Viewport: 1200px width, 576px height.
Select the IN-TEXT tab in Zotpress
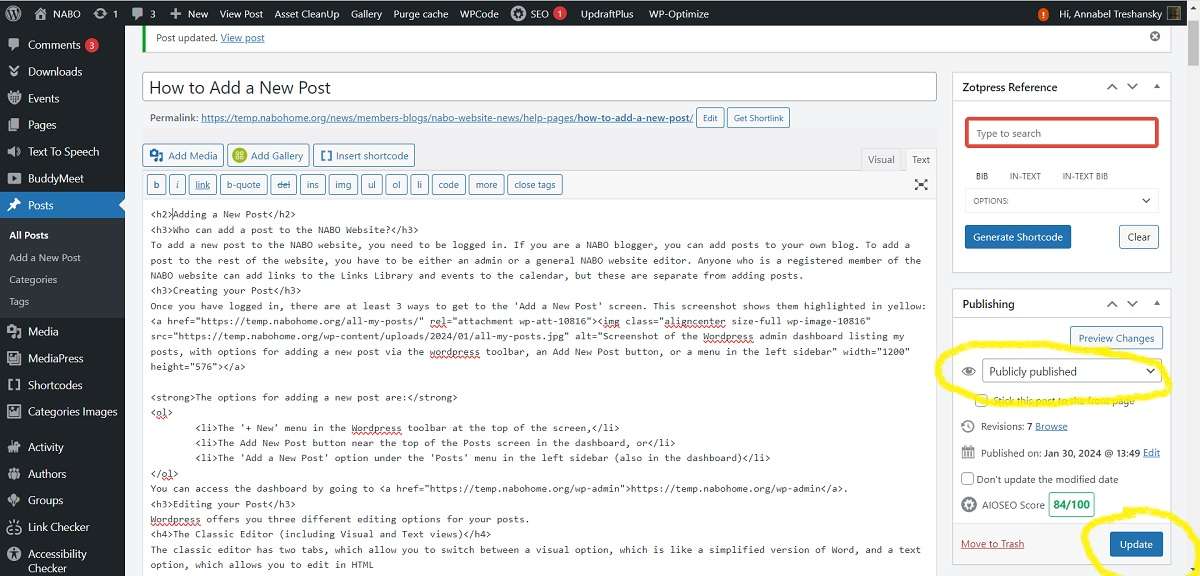1024,176
